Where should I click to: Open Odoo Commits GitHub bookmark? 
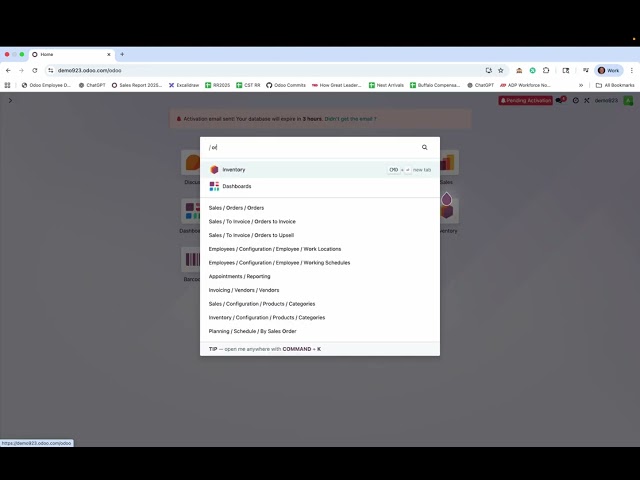[x=286, y=85]
